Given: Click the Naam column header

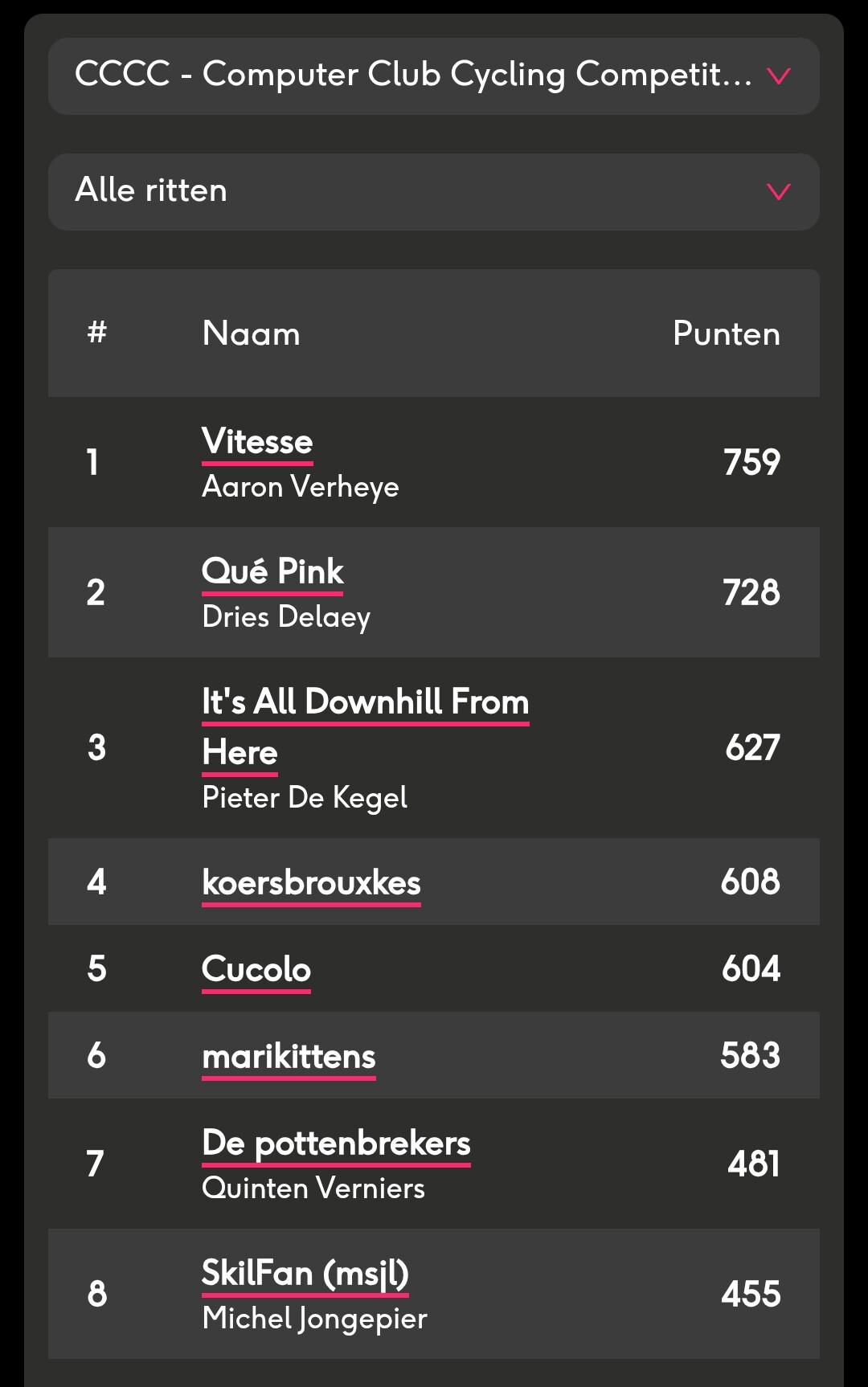Looking at the screenshot, I should (252, 333).
